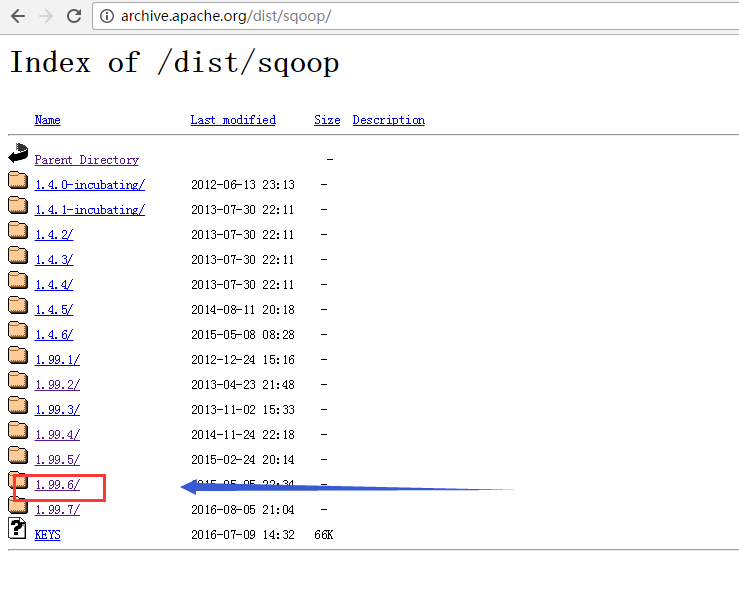739x592 pixels.
Task: Click folder icon beside 1.99.4
Action: coord(18,429)
